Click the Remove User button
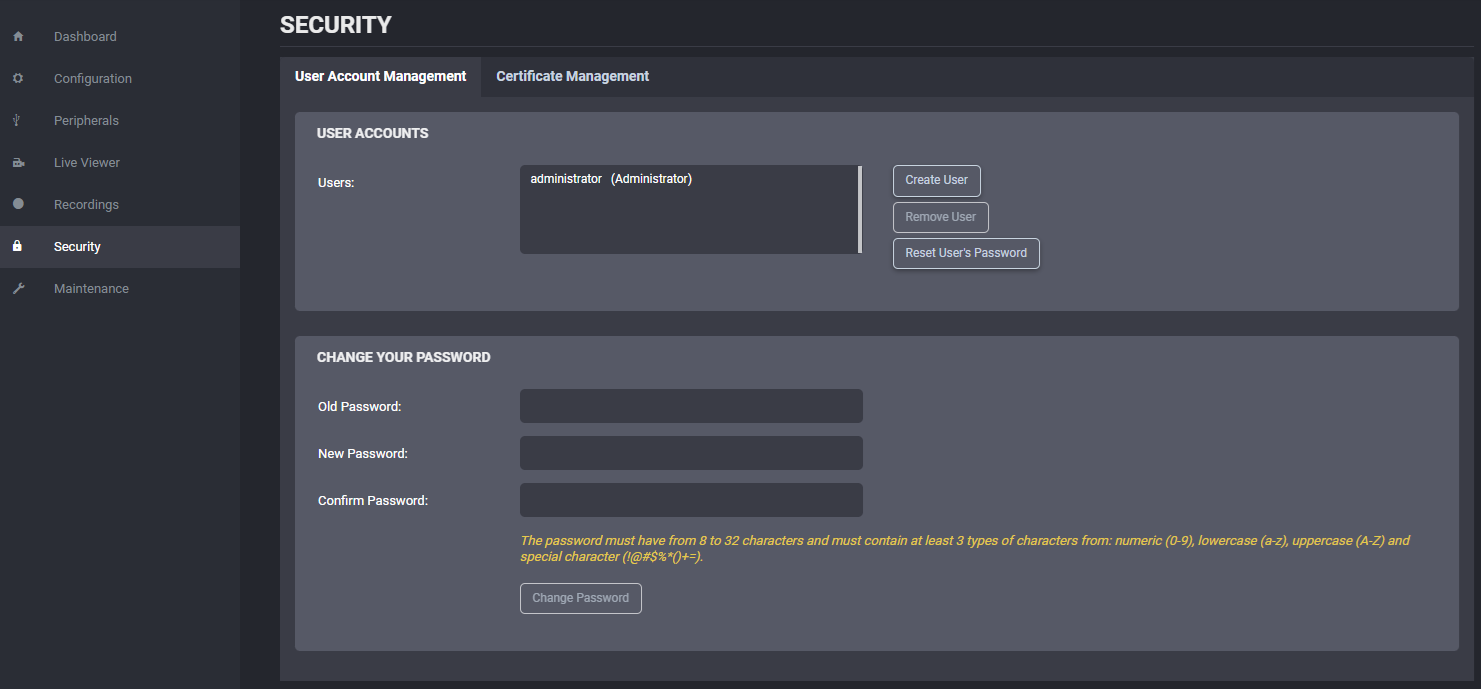 pos(941,217)
